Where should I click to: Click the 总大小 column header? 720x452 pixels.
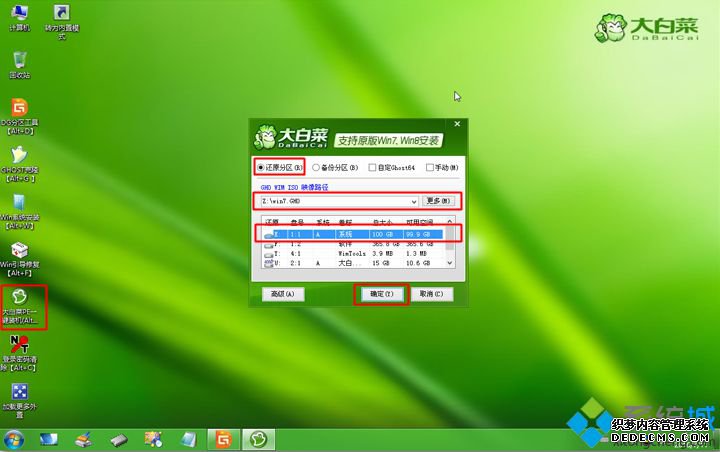pos(382,222)
